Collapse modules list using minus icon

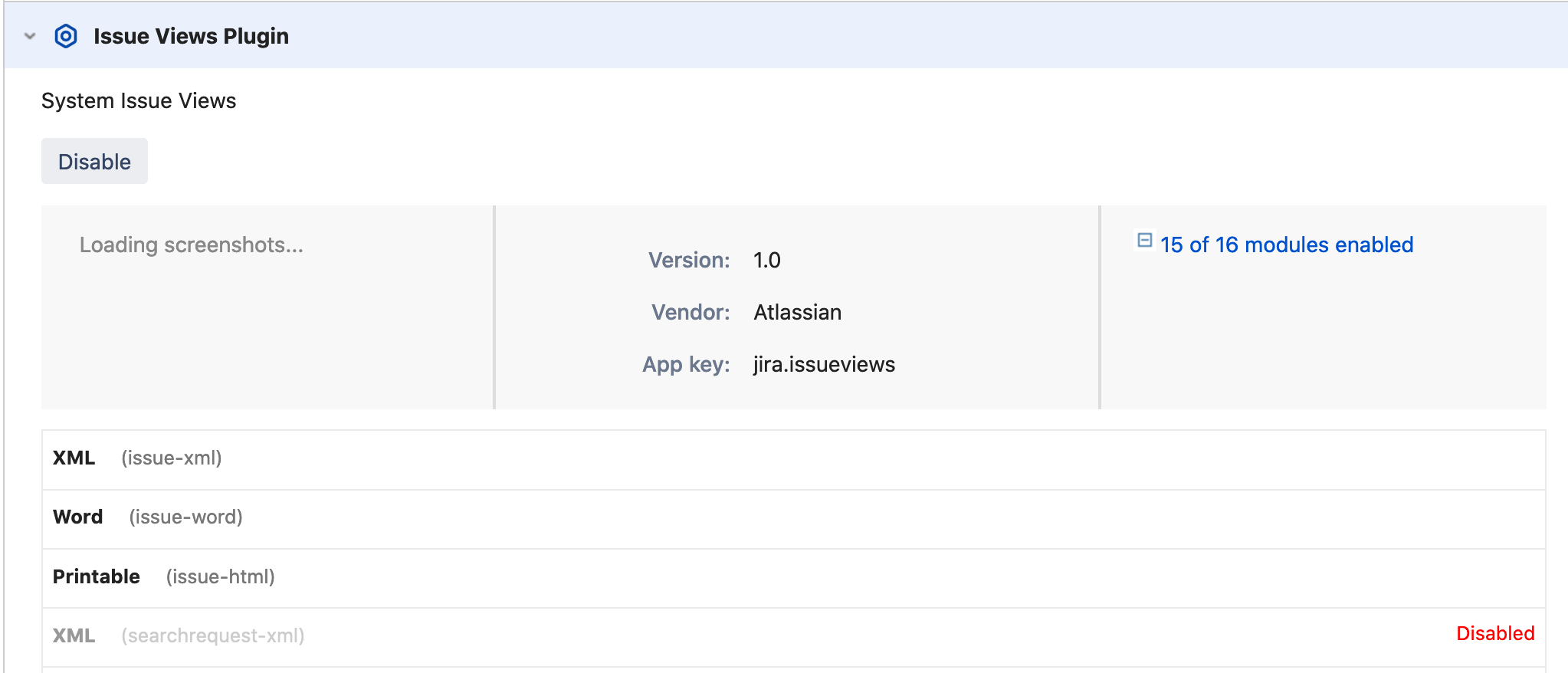[x=1144, y=241]
